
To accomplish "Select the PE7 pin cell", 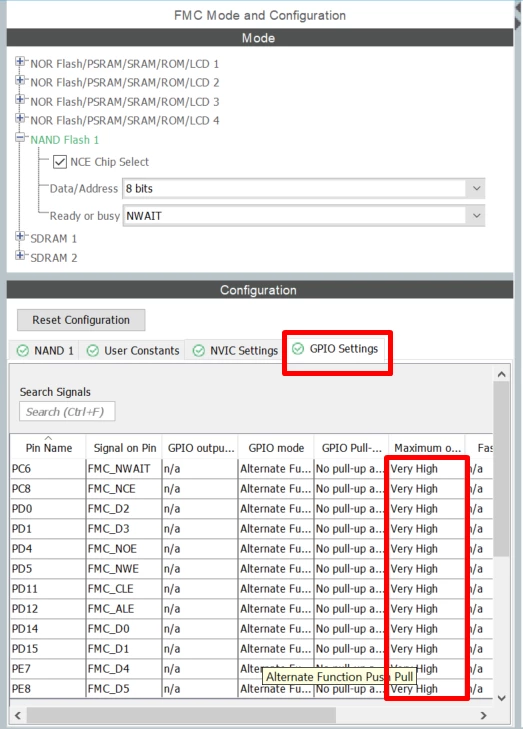I will 48,669.
